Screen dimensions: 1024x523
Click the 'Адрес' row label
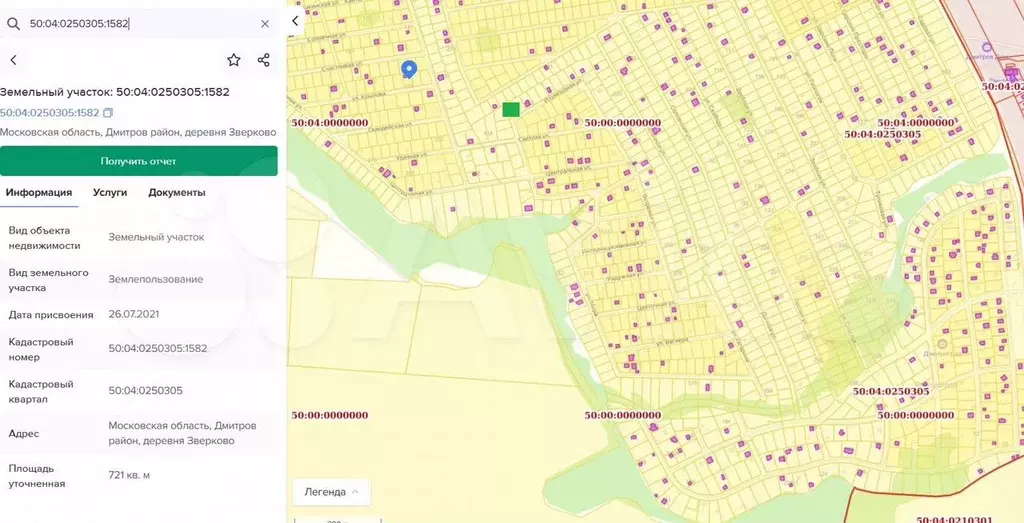pos(24,434)
